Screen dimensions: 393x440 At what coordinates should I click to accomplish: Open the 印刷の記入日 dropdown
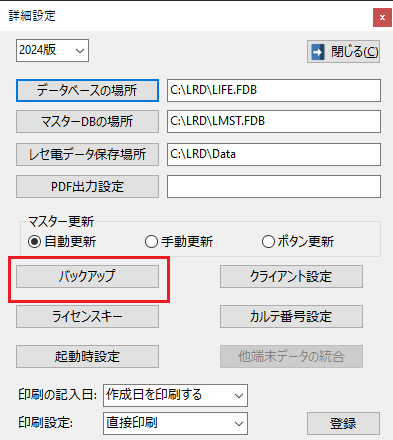coord(175,395)
